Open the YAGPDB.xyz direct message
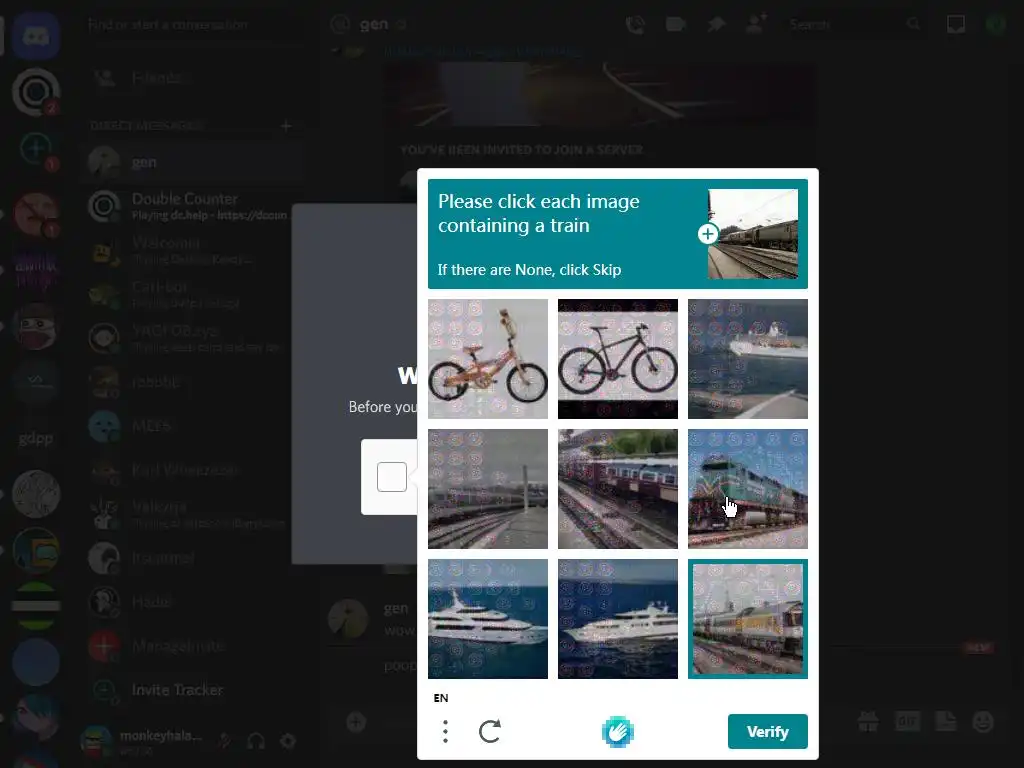Screen dimensions: 1024x768 coord(195,338)
